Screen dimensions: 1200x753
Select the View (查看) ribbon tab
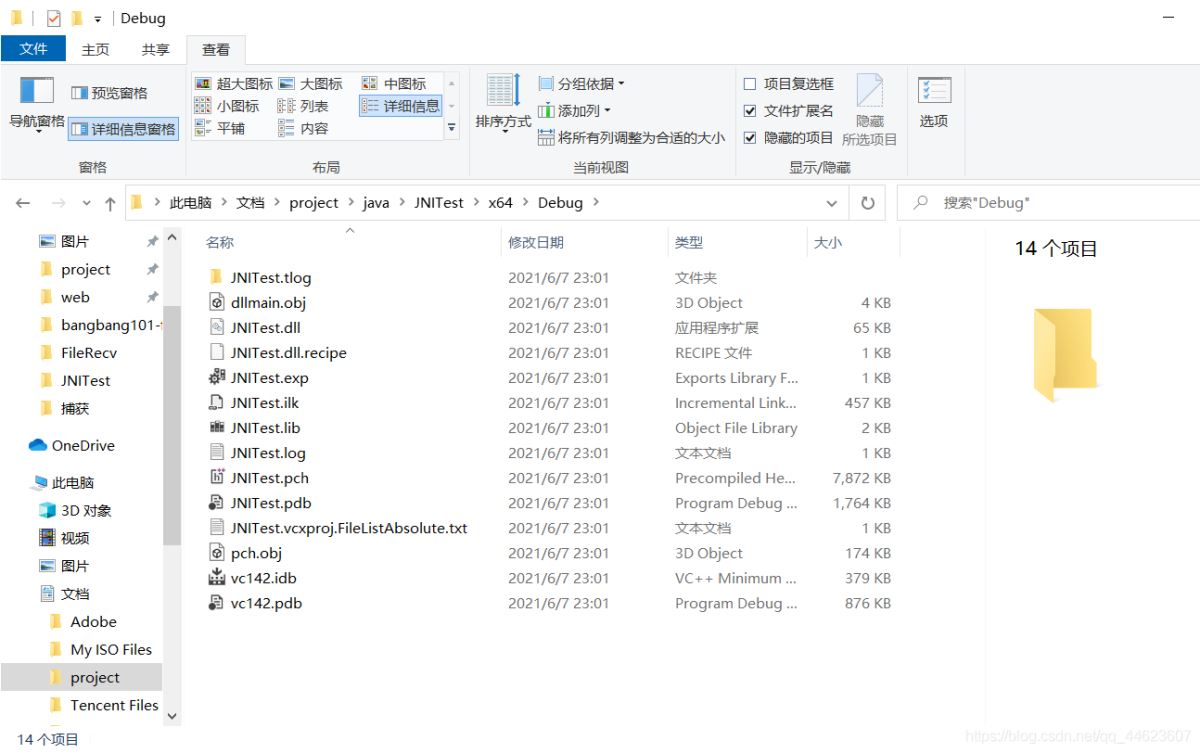pos(216,49)
